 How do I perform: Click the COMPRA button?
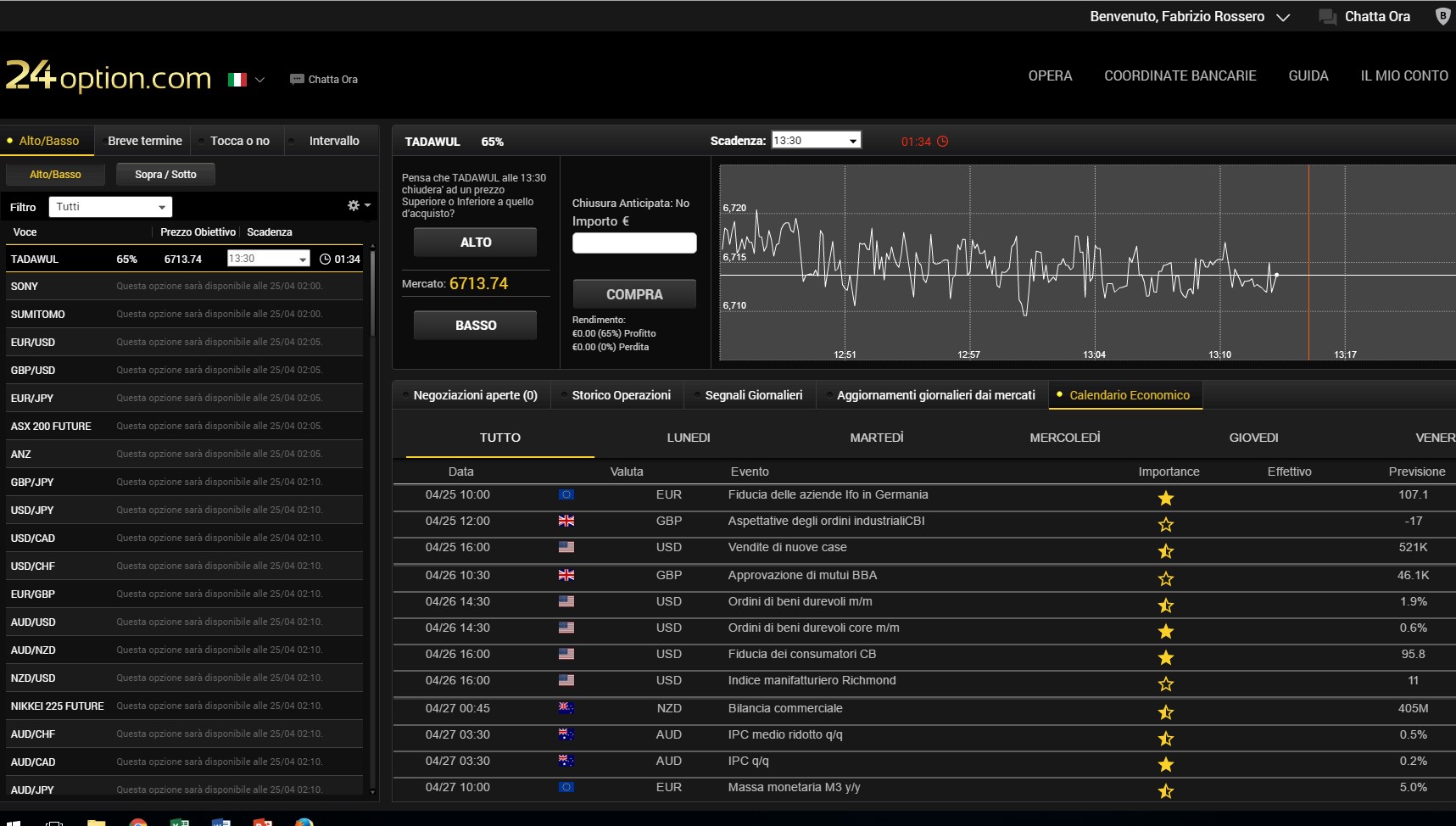click(634, 294)
